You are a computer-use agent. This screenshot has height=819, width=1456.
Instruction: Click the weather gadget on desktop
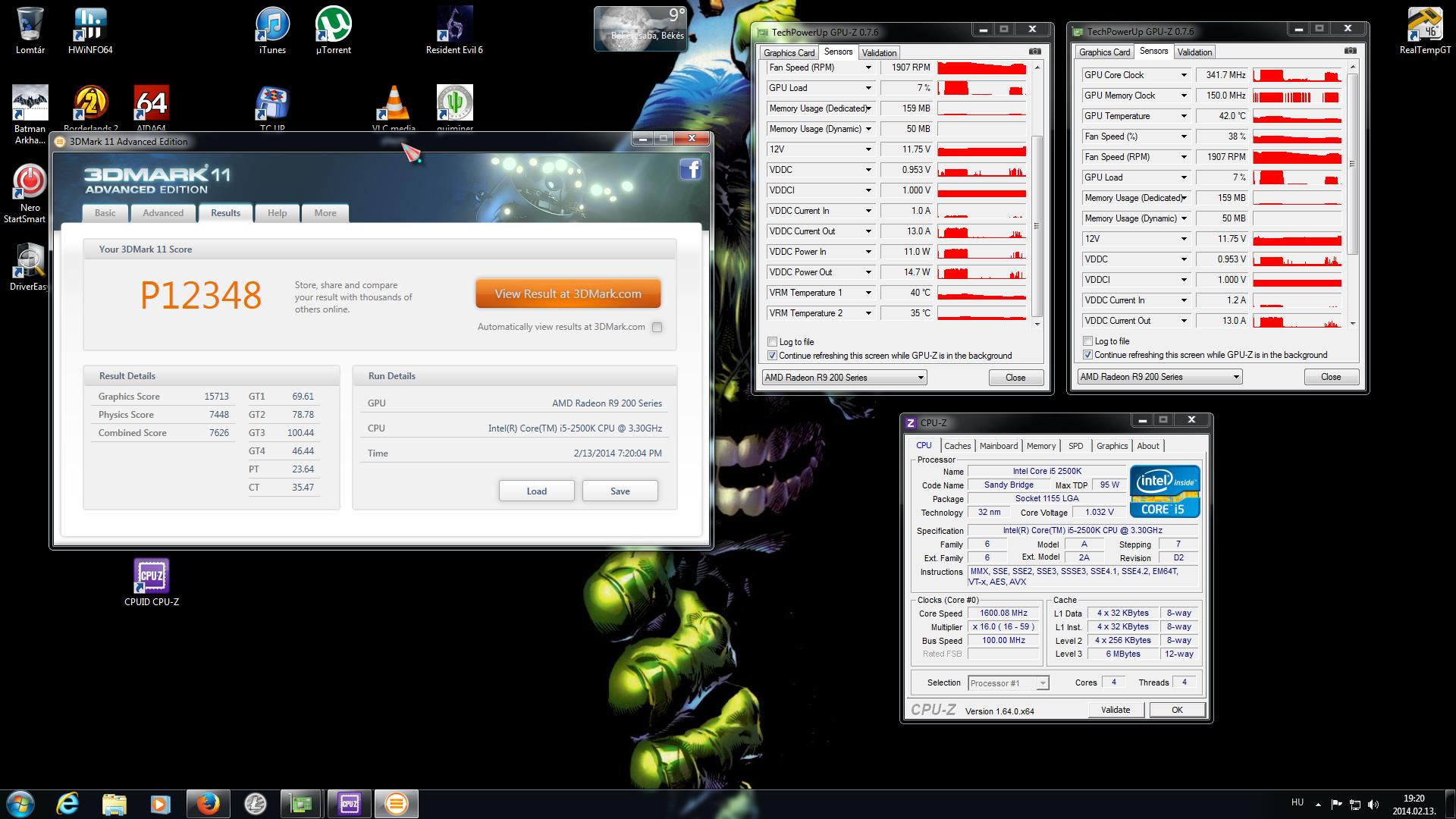tap(641, 29)
